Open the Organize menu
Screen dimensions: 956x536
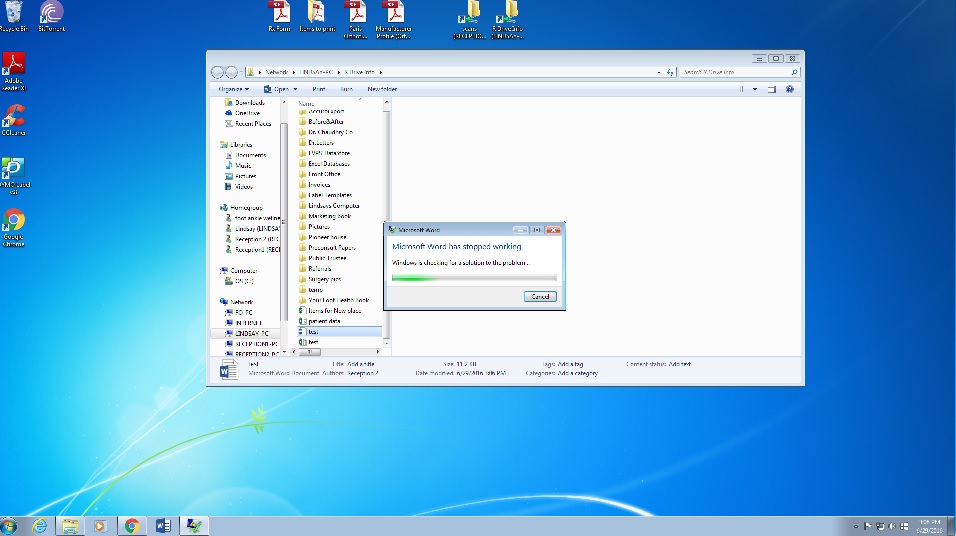234,89
